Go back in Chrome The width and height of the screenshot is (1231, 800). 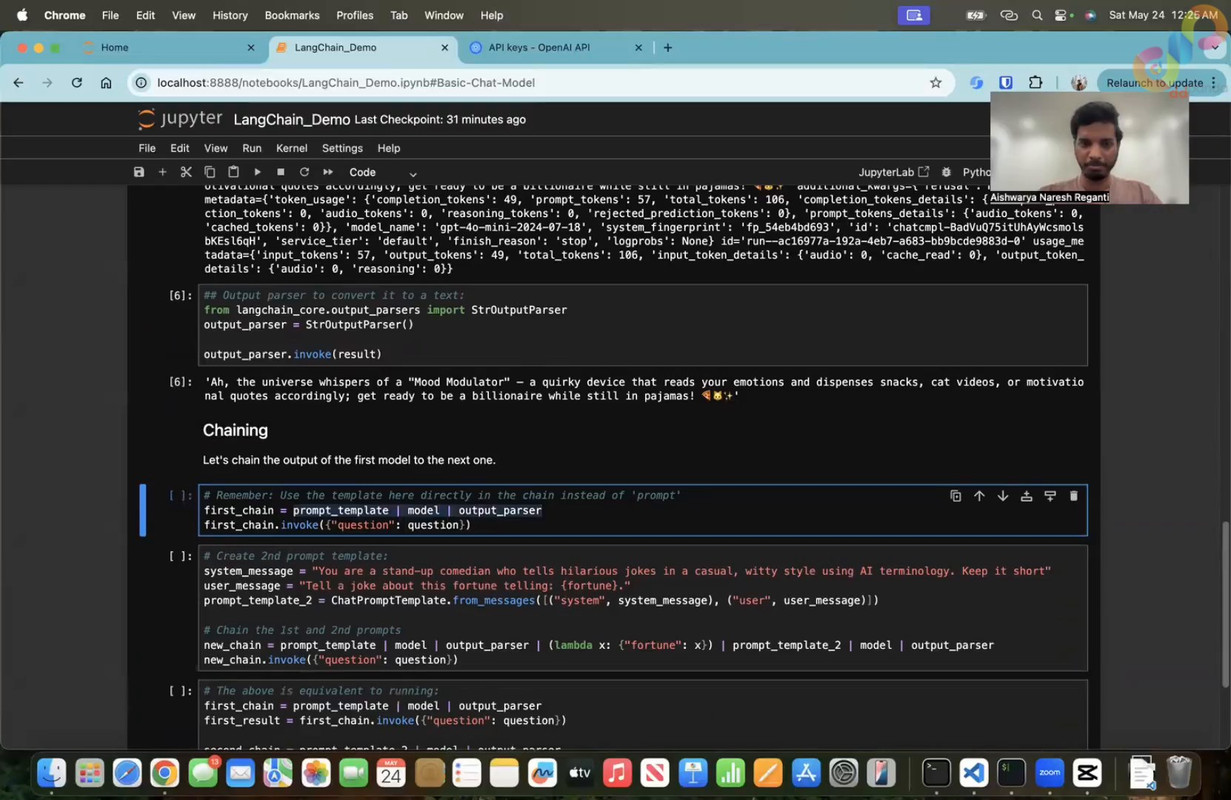18,83
